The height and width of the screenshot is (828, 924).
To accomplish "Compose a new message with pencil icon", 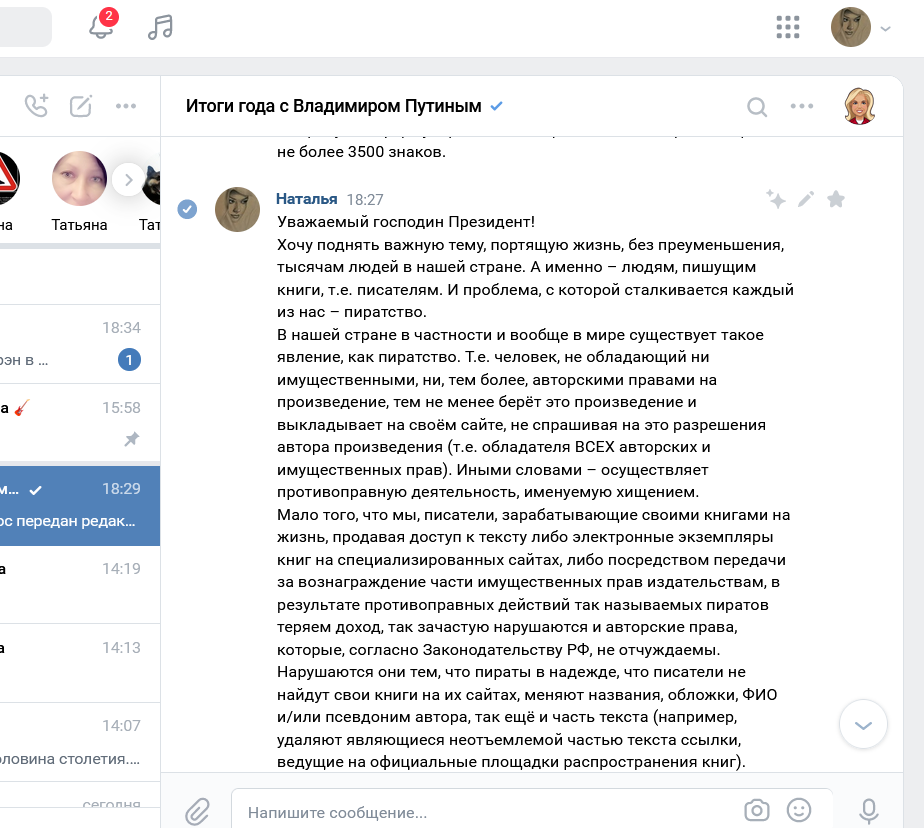I will 81,106.
